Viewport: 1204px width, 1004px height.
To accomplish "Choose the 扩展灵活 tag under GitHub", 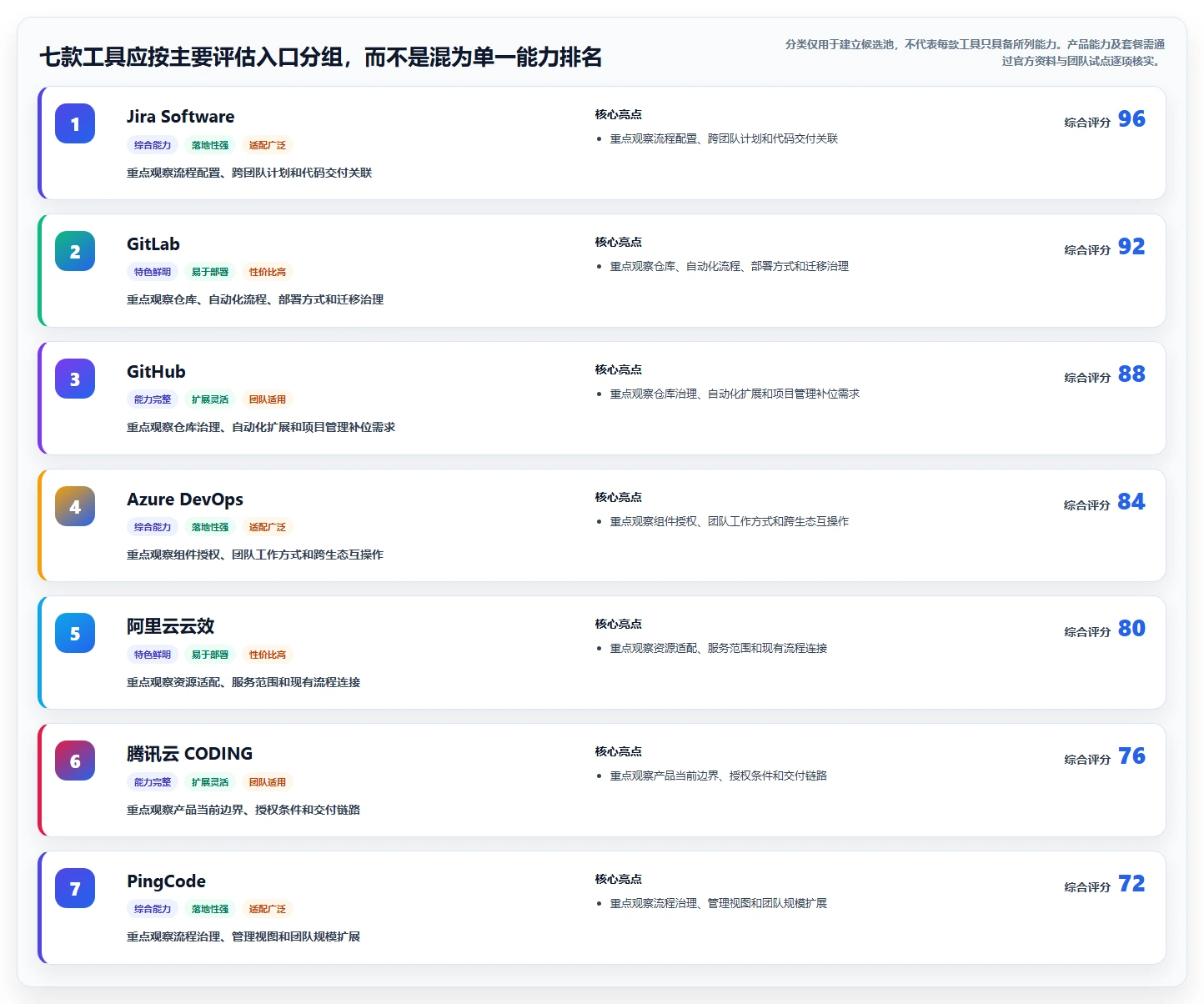I will tap(210, 399).
